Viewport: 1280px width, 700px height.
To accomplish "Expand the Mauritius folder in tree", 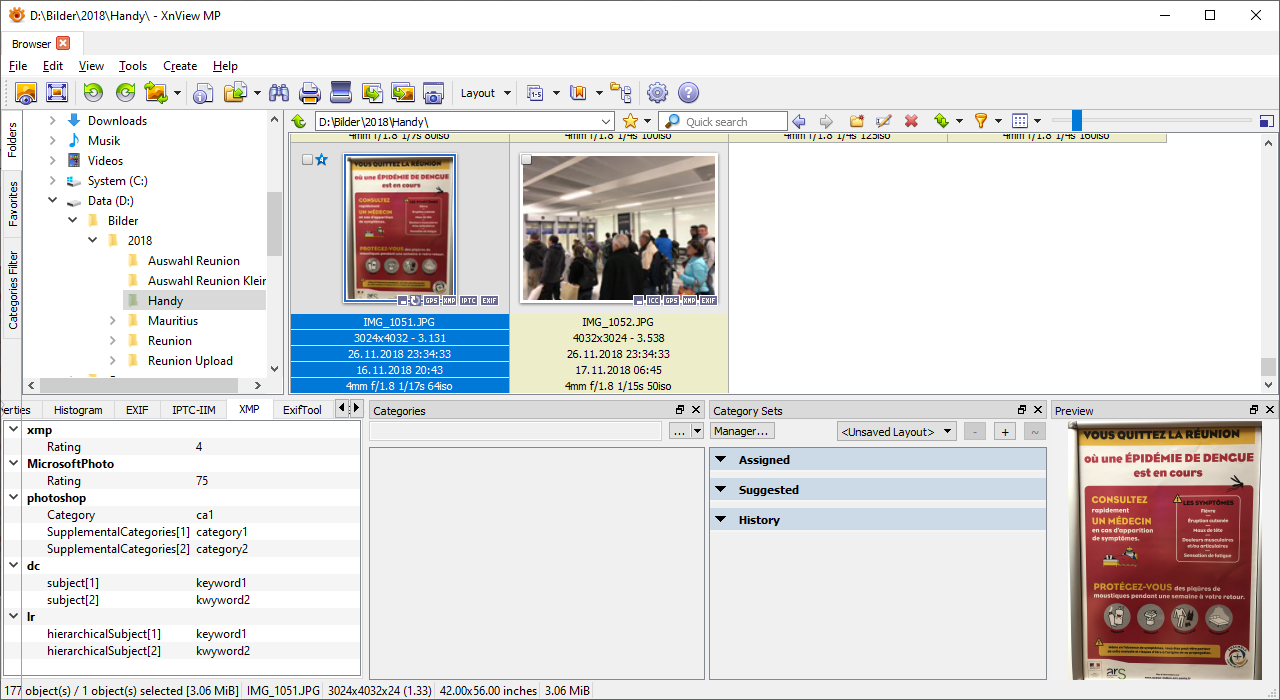I will (x=113, y=321).
